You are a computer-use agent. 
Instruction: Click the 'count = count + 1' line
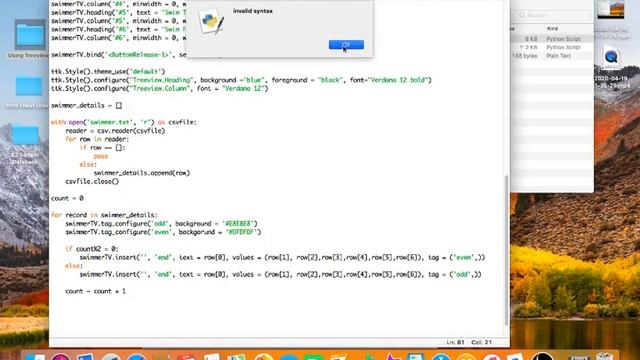pos(95,291)
